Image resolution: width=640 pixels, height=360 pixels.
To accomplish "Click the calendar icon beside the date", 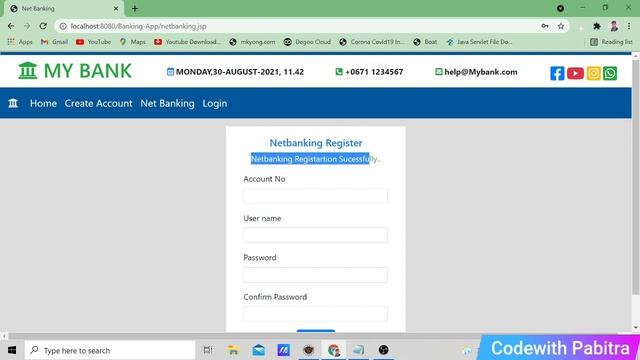I will pyautogui.click(x=170, y=72).
